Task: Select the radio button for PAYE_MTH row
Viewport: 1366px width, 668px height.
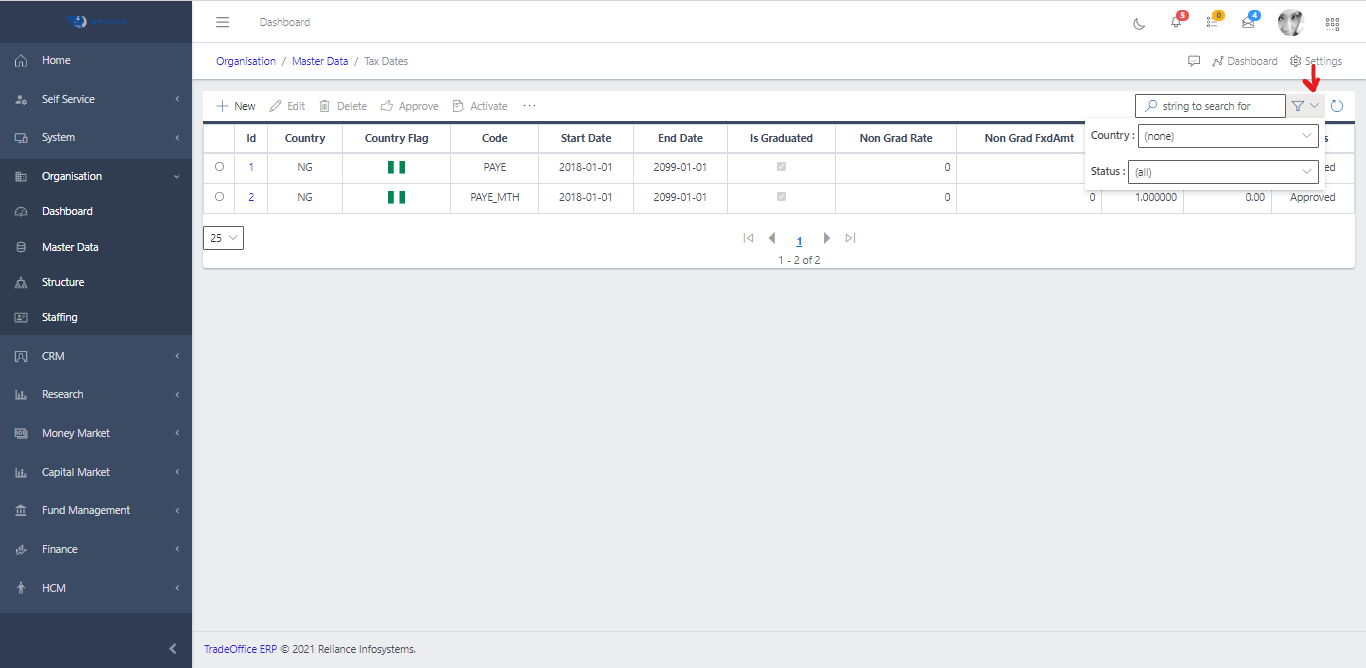Action: click(219, 197)
